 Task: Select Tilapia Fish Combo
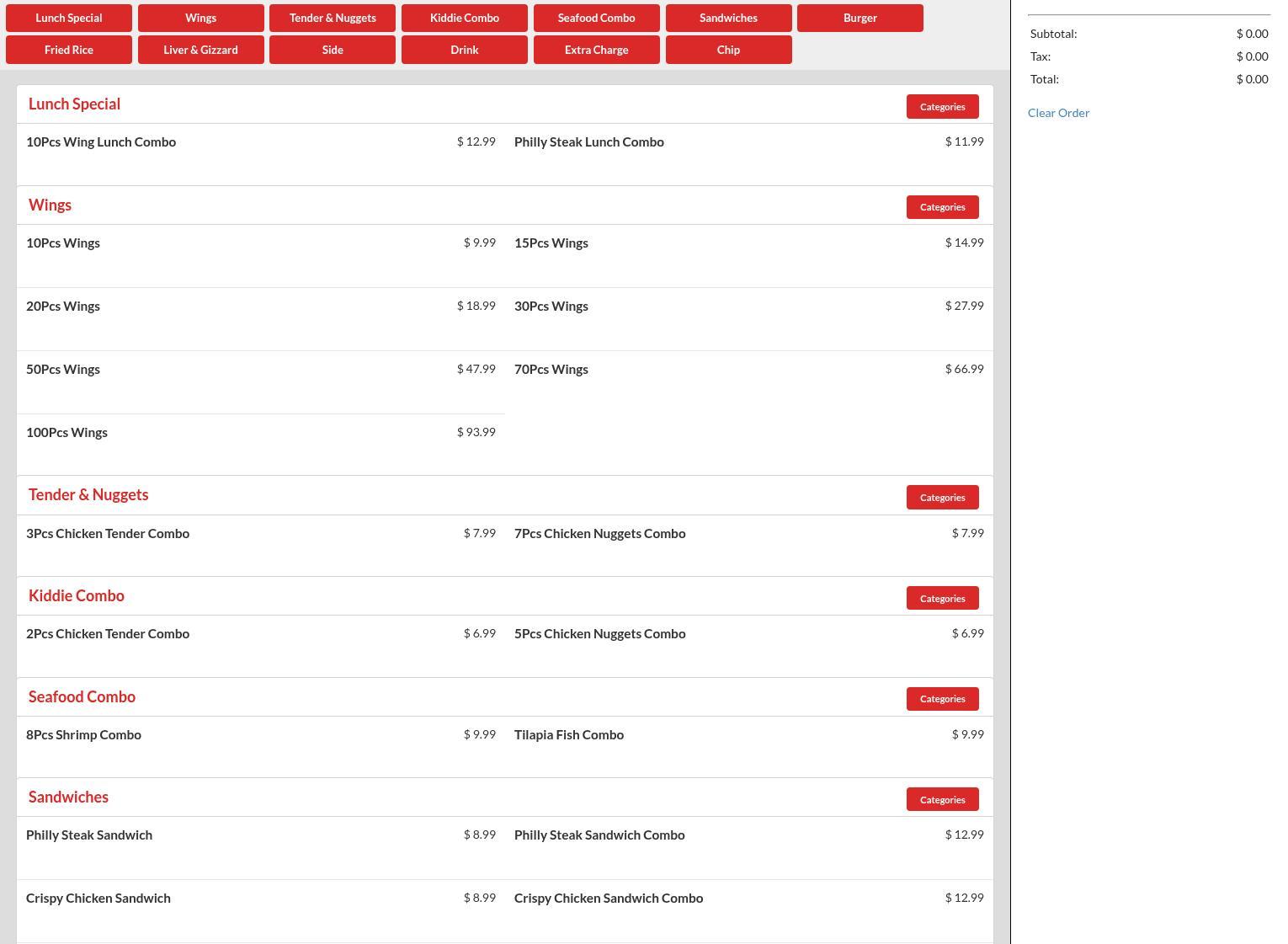(568, 735)
